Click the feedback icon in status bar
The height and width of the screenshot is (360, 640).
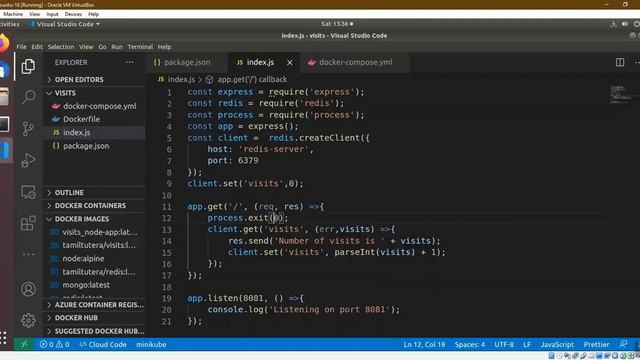[623, 344]
